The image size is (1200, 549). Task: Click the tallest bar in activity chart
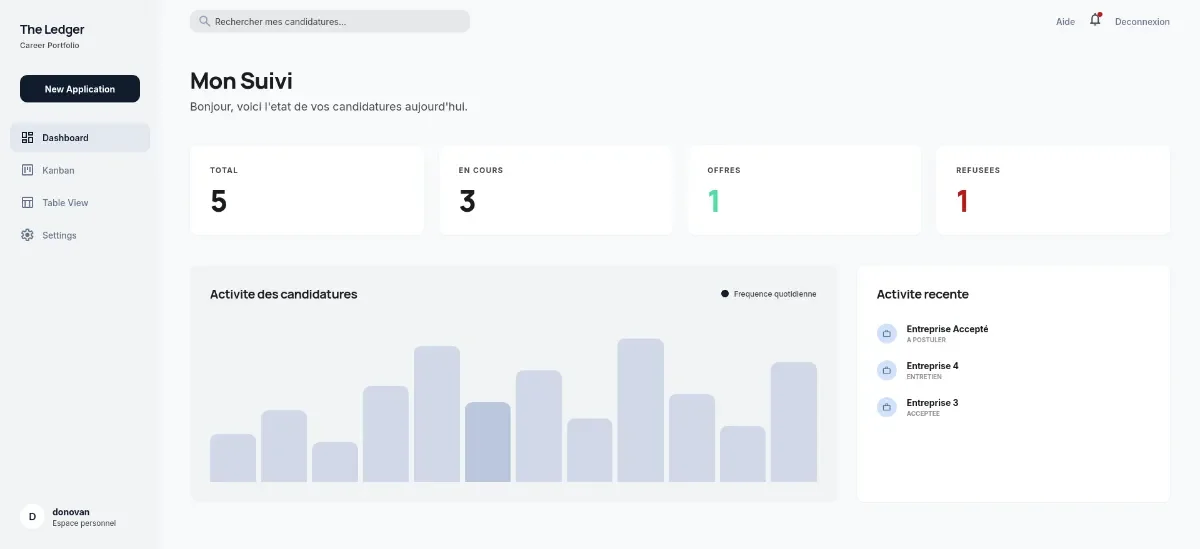(641, 410)
